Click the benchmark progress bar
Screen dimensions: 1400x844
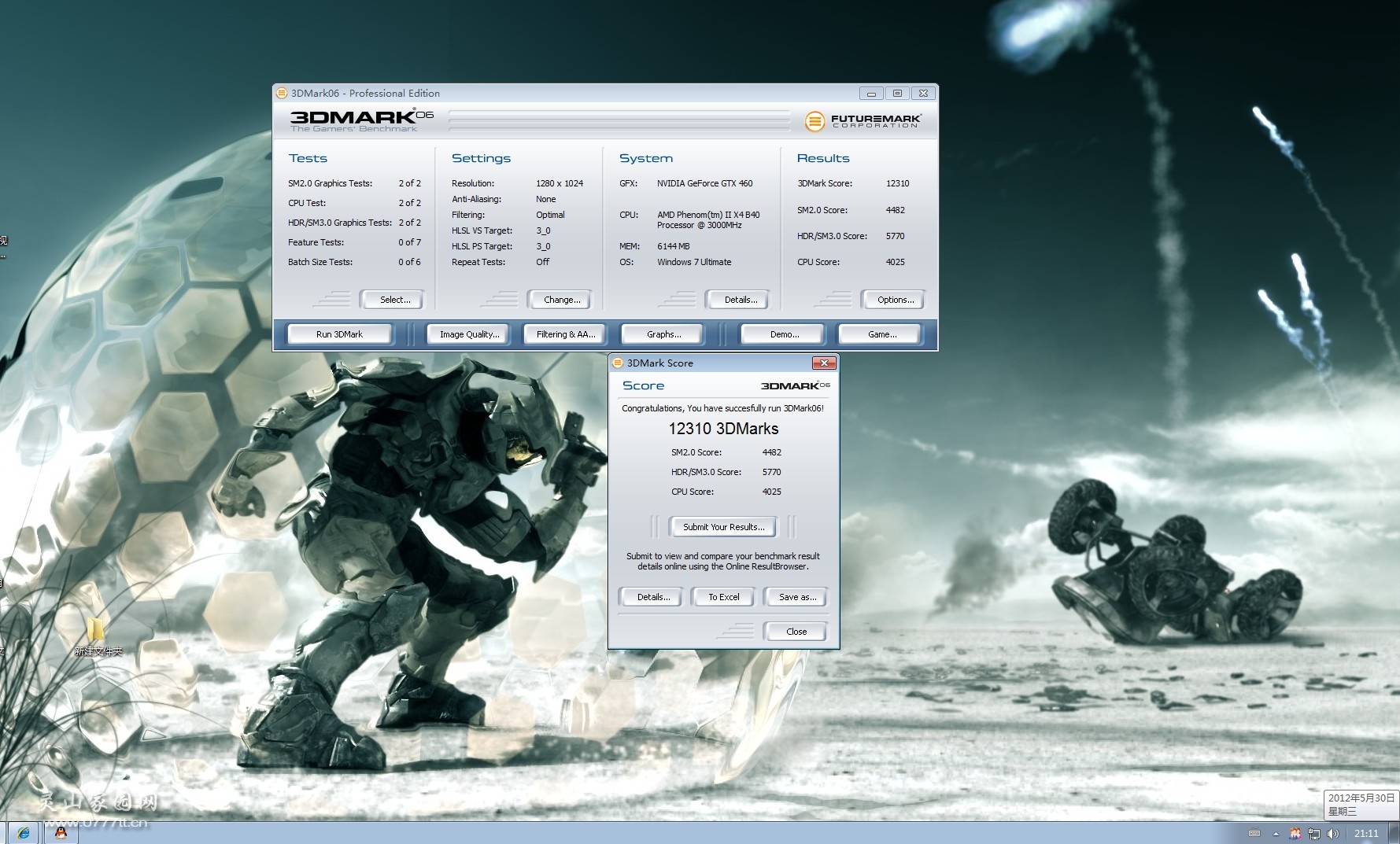[x=619, y=120]
